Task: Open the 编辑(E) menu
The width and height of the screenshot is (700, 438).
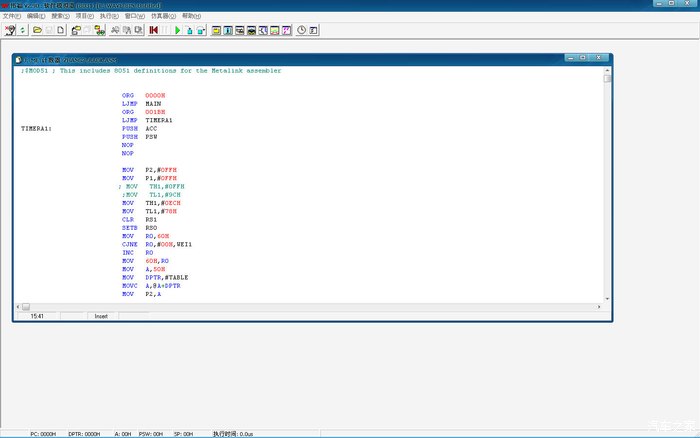Action: coord(36,17)
